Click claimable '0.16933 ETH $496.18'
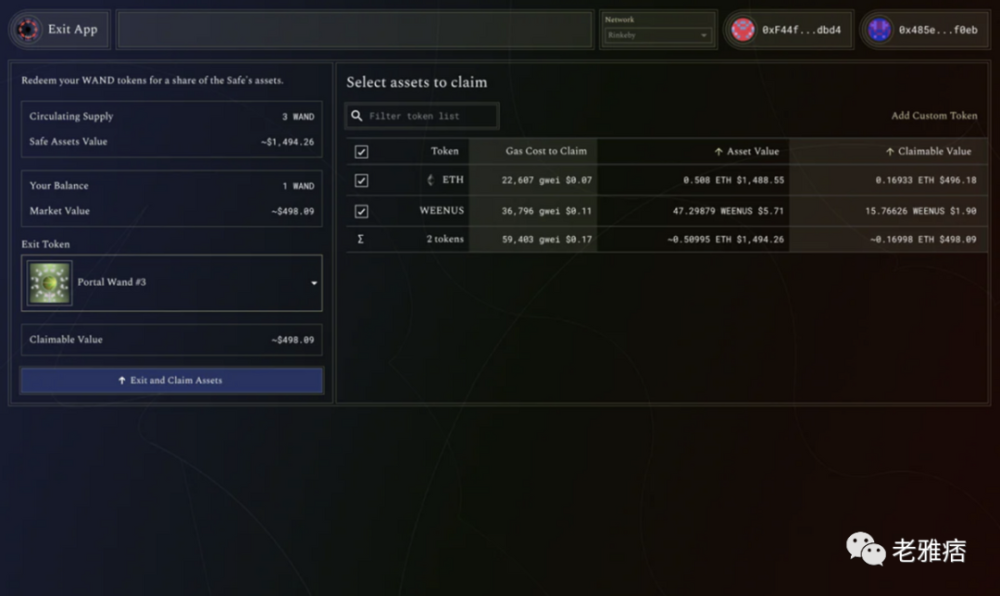The image size is (1000, 596). point(925,180)
